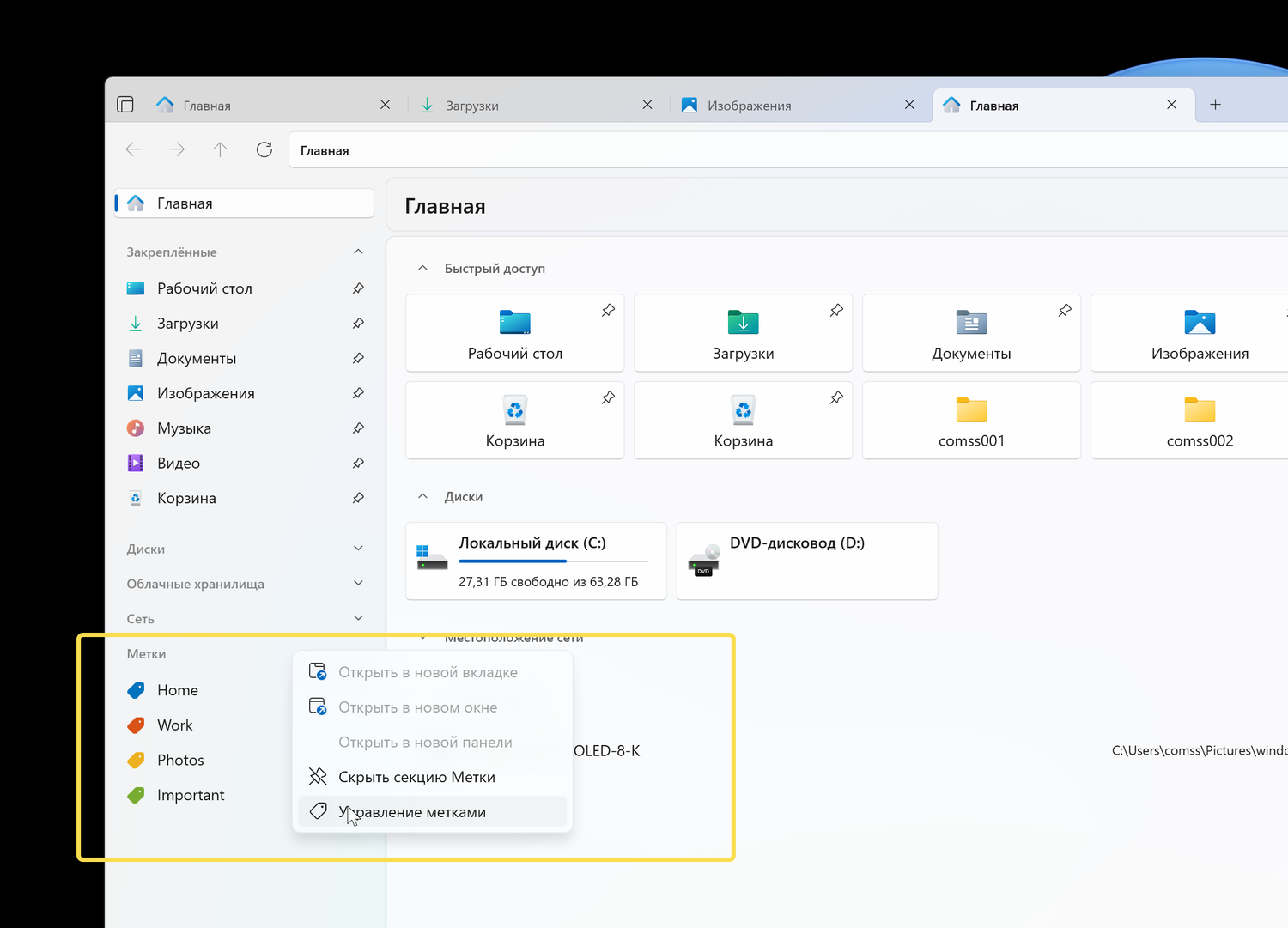Open the tab actions icon left of the tabs

click(x=125, y=105)
